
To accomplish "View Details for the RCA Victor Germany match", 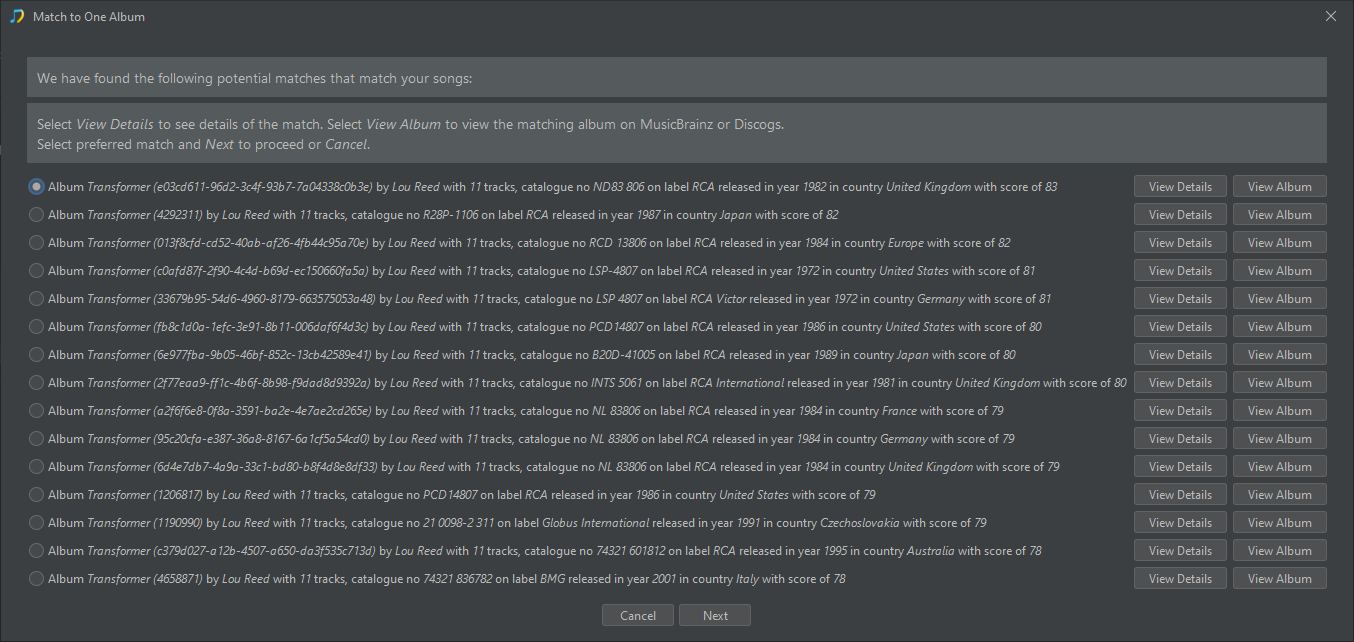I will click(x=1180, y=299).
